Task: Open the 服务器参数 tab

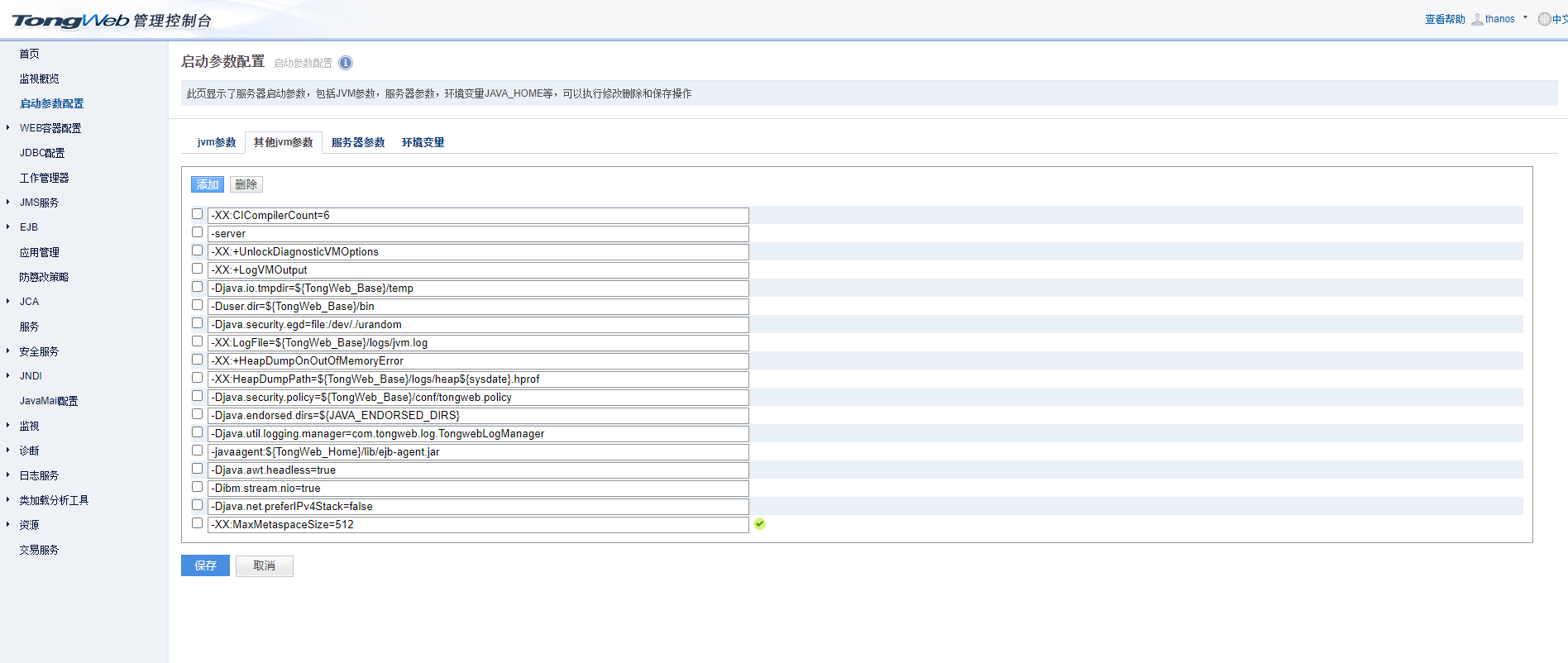Action: [358, 142]
